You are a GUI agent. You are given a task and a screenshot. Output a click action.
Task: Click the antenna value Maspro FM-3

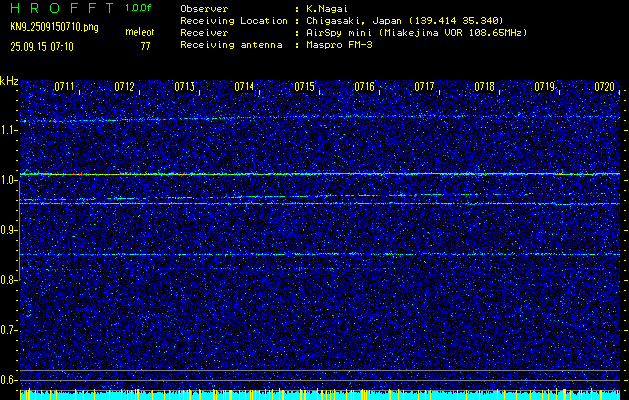coord(339,45)
